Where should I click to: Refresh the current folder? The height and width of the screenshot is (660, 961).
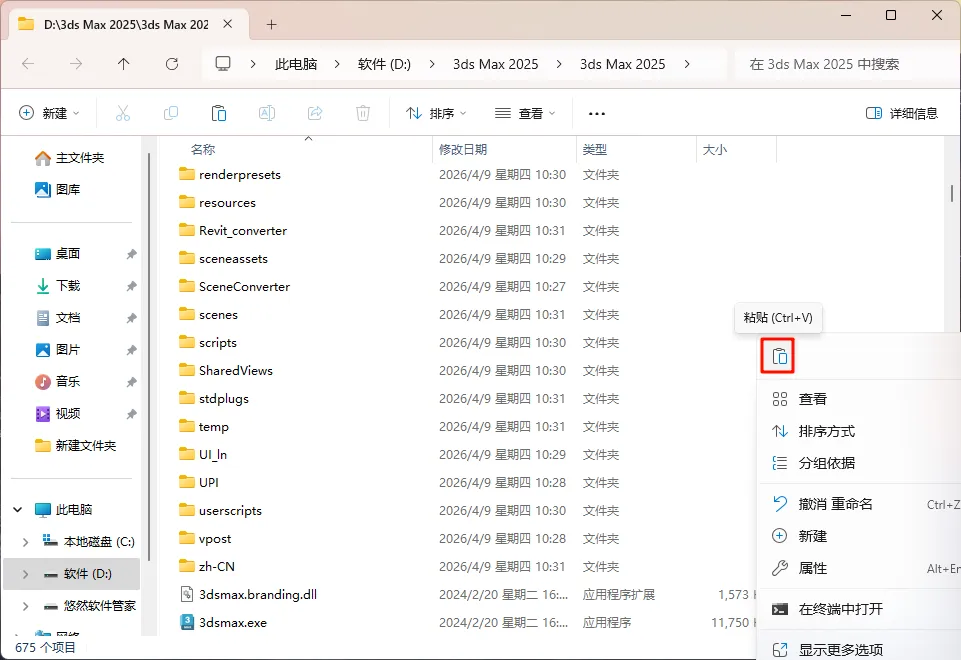coord(172,64)
